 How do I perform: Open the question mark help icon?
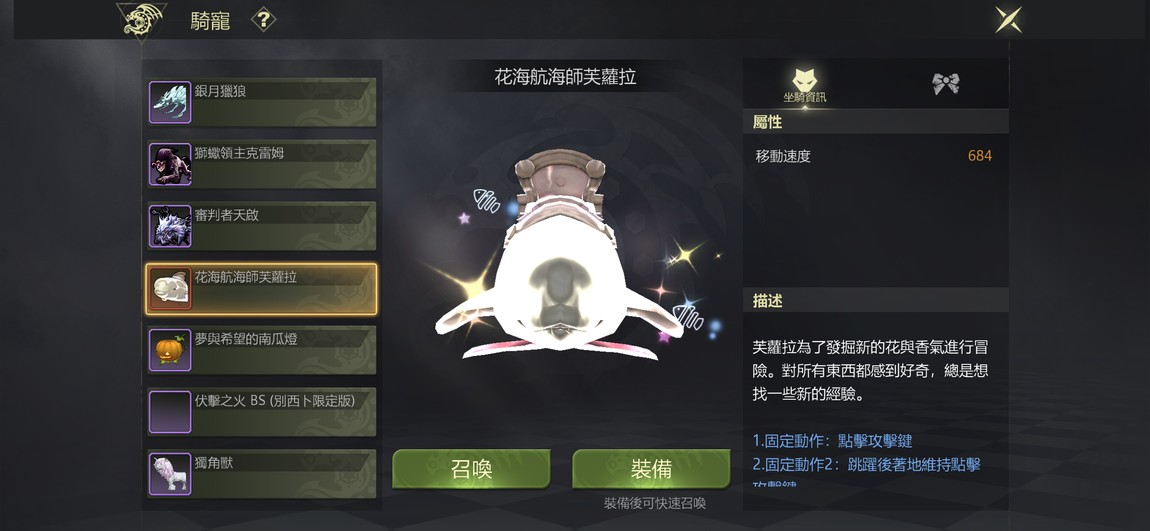tap(263, 20)
